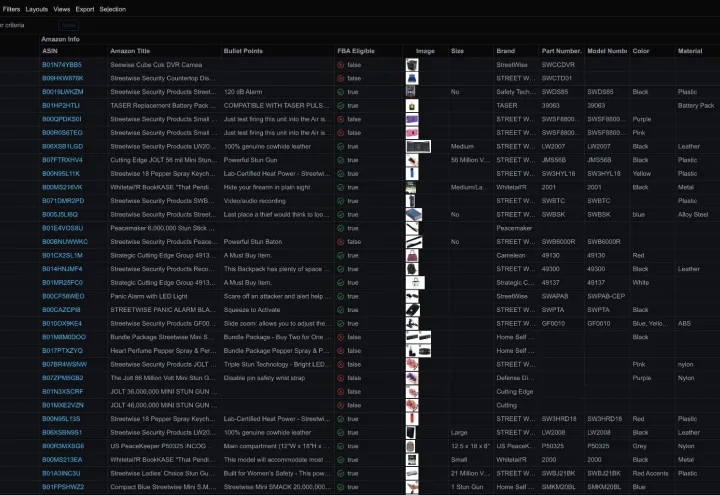
Task: Select material cell 'Alloy Steel'
Action: click(693, 214)
